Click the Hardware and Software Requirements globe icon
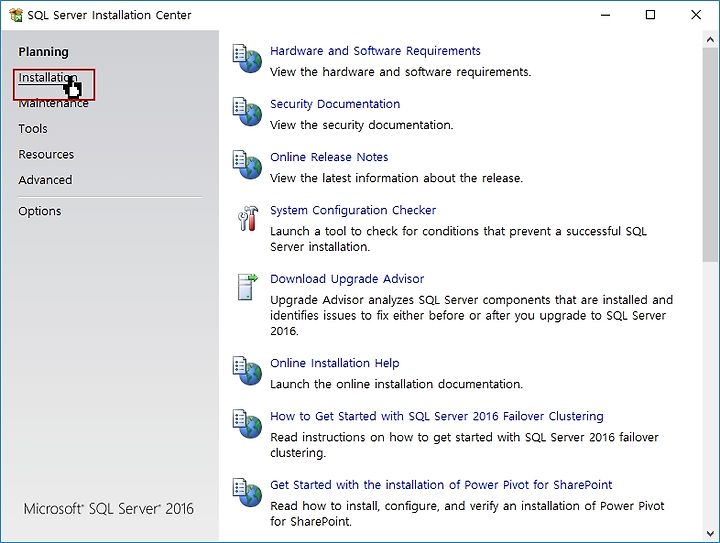Screen dimensions: 720x543 click(247, 59)
